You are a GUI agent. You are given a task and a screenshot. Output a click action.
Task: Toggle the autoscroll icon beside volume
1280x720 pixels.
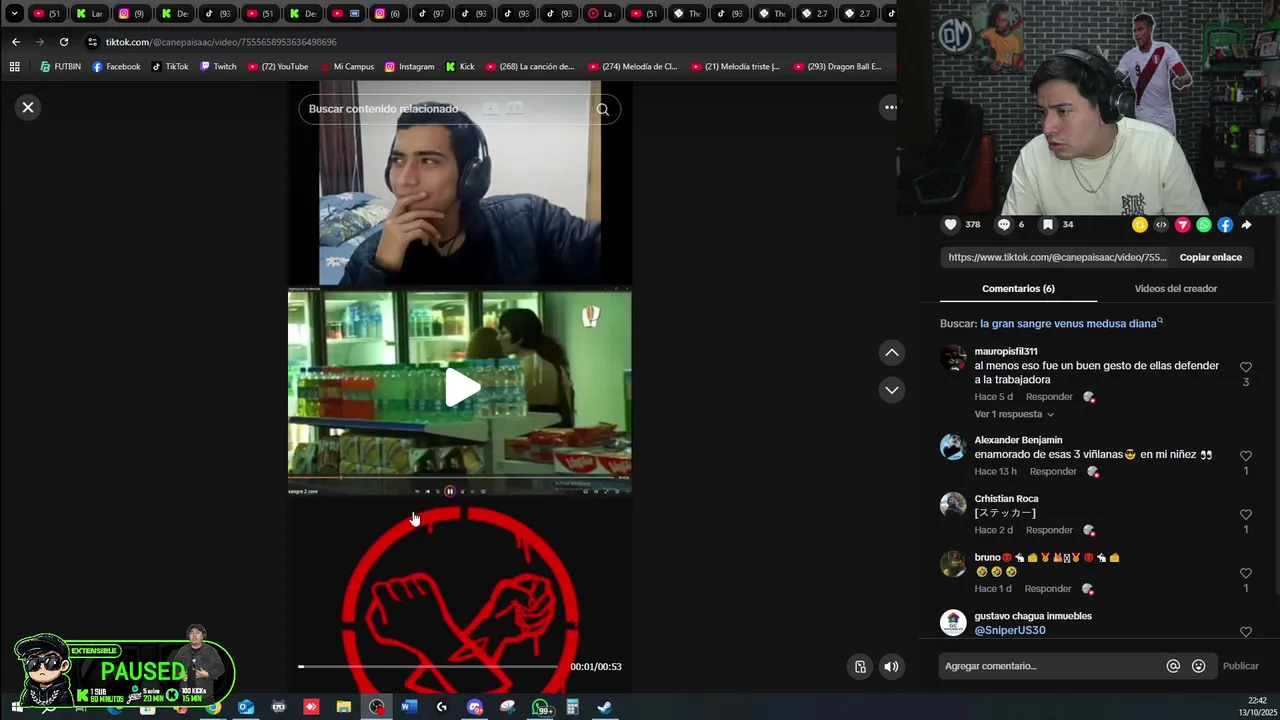click(x=860, y=667)
